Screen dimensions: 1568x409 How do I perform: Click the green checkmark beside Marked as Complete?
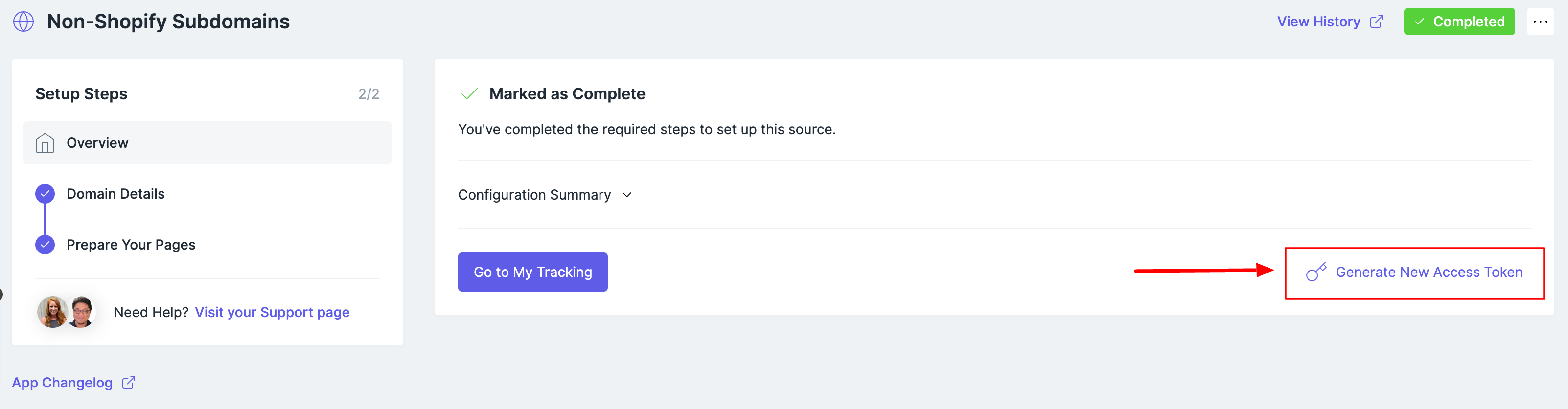469,94
